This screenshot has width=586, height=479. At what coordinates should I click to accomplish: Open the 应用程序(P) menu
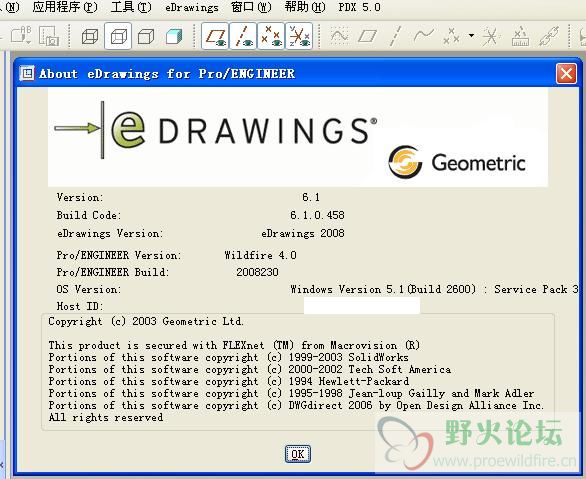point(65,7)
